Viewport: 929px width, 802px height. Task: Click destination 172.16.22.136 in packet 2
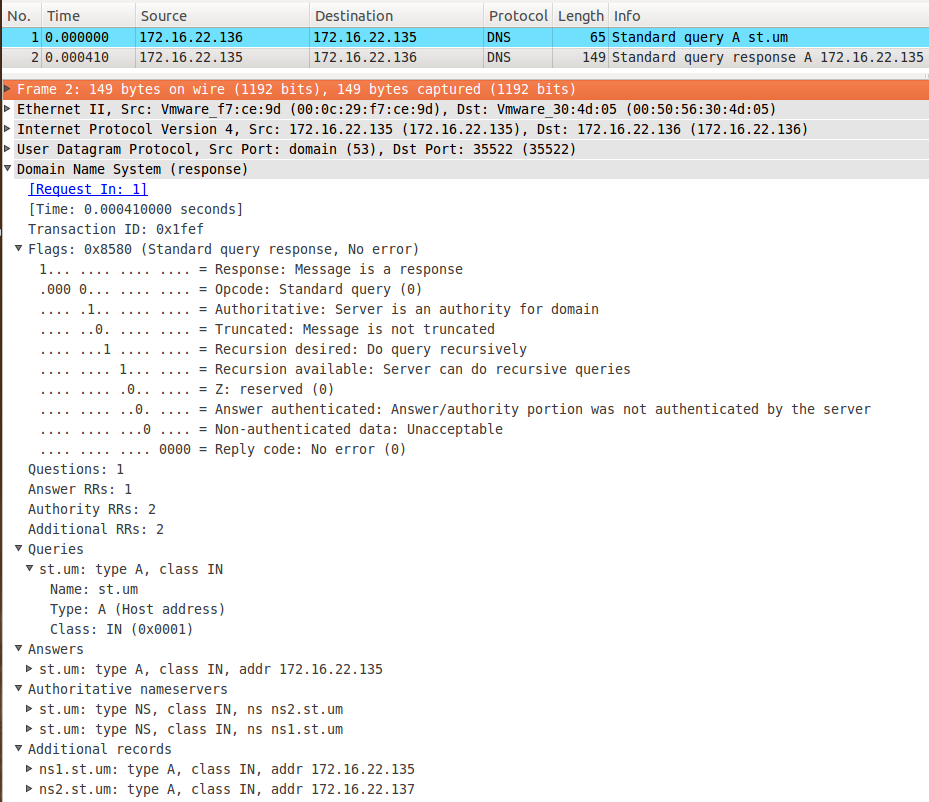click(x=365, y=57)
